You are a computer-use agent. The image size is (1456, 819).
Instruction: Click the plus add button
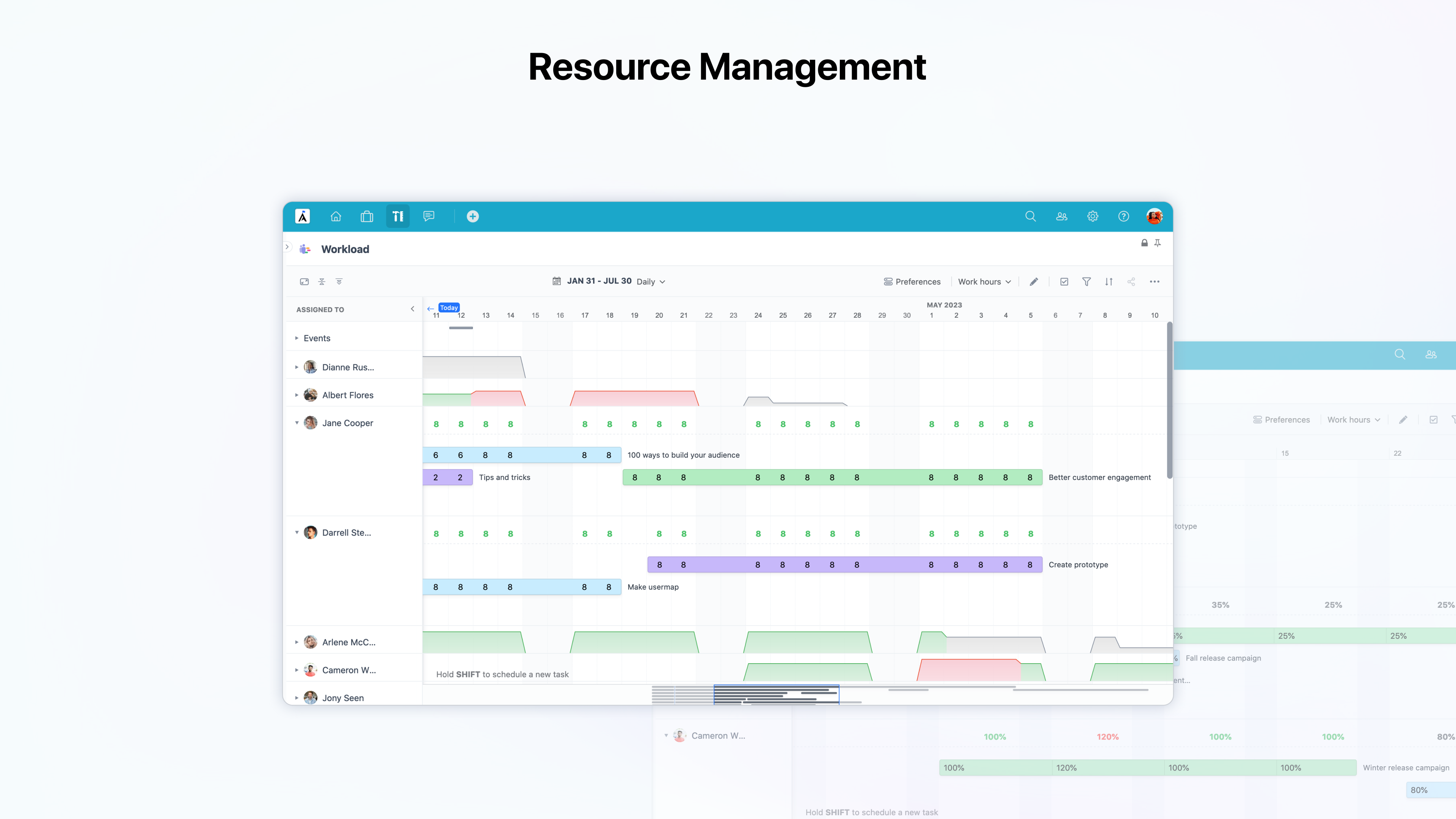(x=472, y=217)
